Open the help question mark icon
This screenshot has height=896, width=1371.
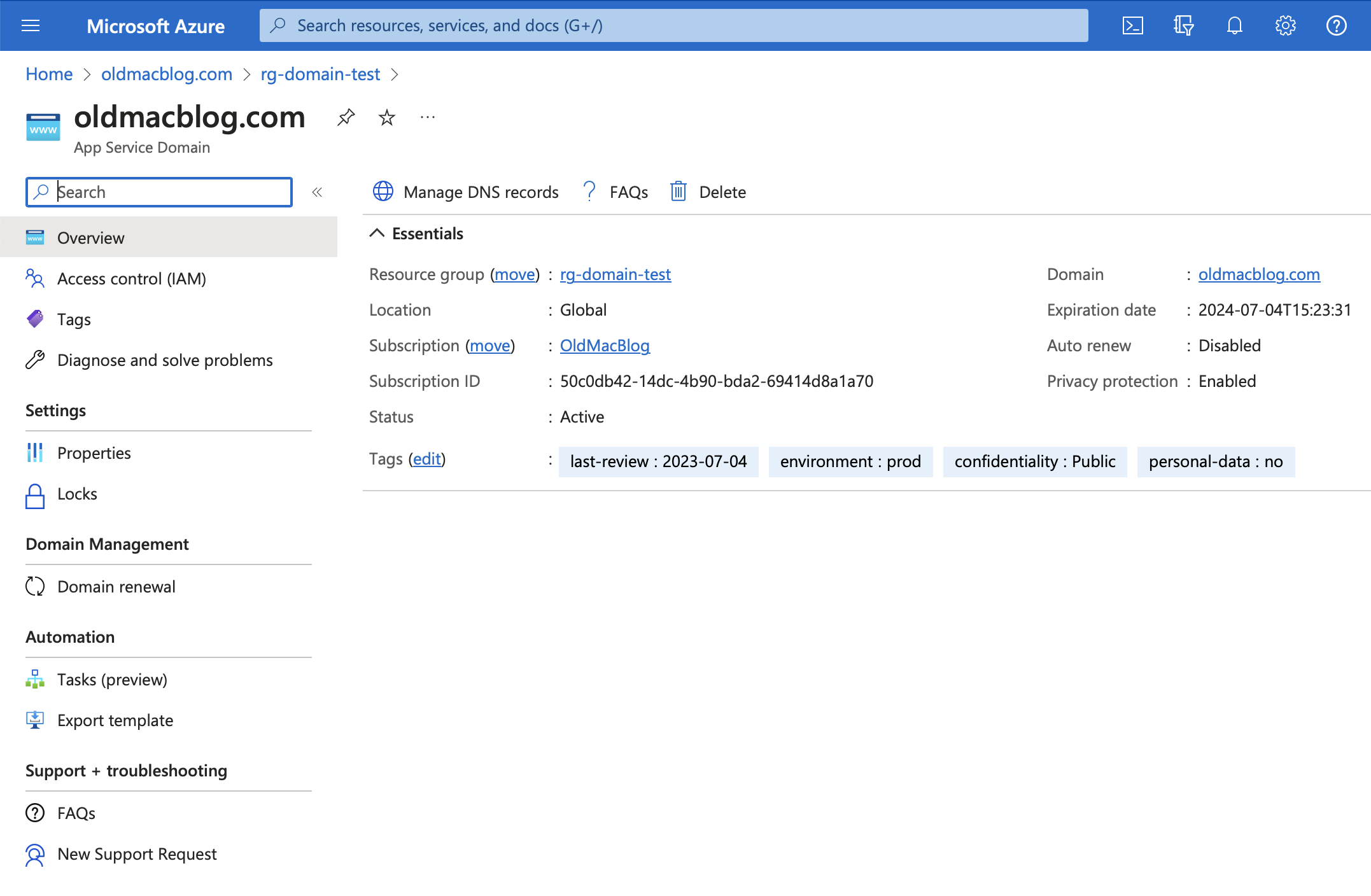pos(1336,25)
